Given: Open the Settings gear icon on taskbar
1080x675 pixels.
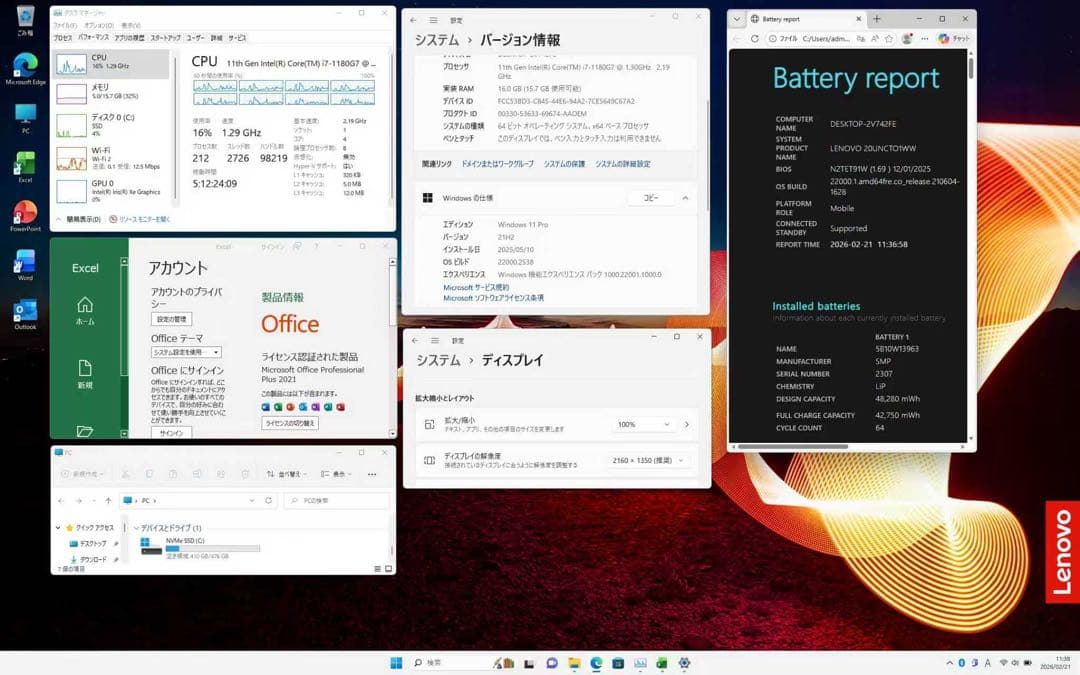Looking at the screenshot, I should [684, 663].
